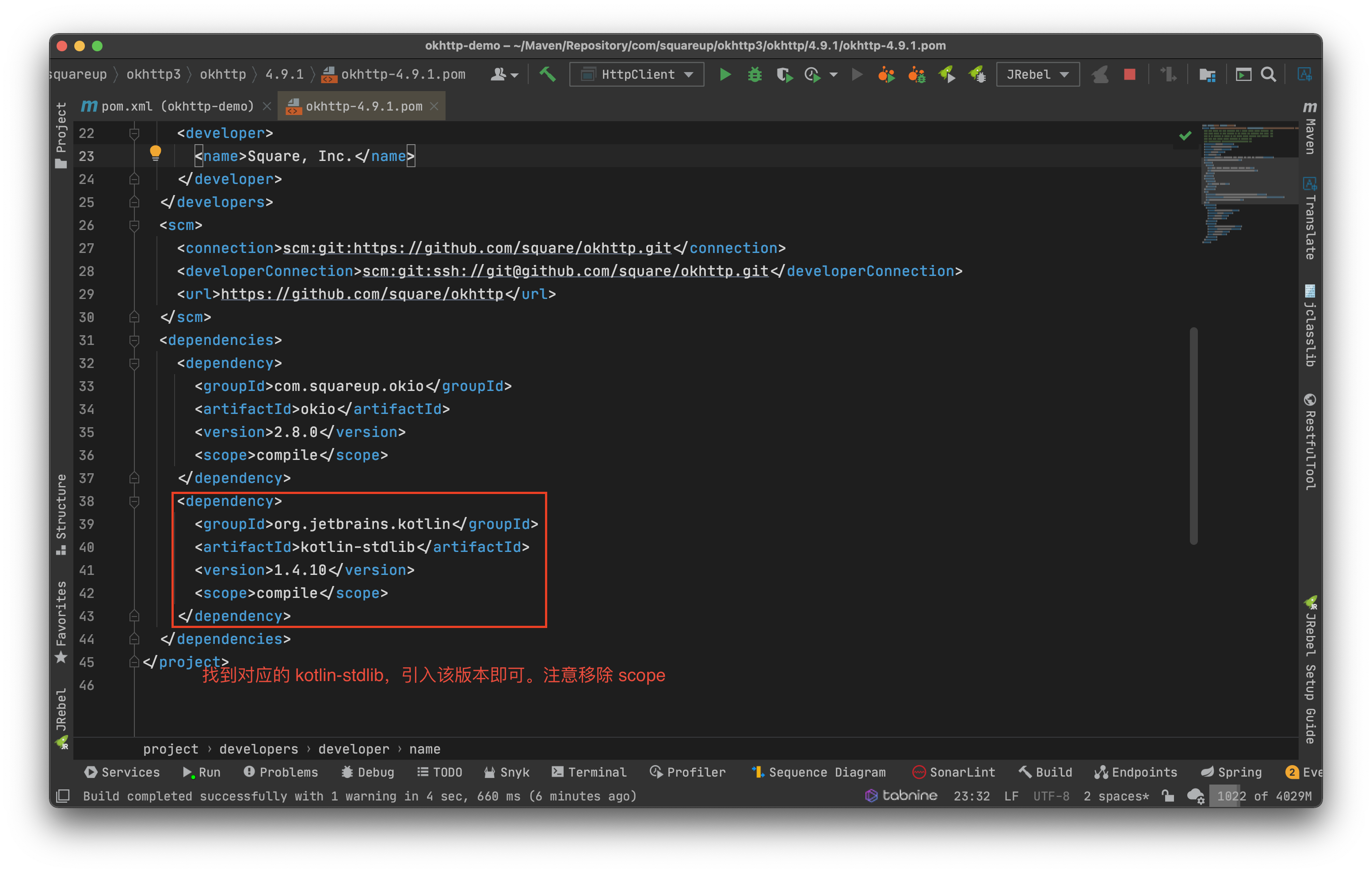Open the HttpClient run configuration dropdown
The image size is (1372, 873).
636,74
